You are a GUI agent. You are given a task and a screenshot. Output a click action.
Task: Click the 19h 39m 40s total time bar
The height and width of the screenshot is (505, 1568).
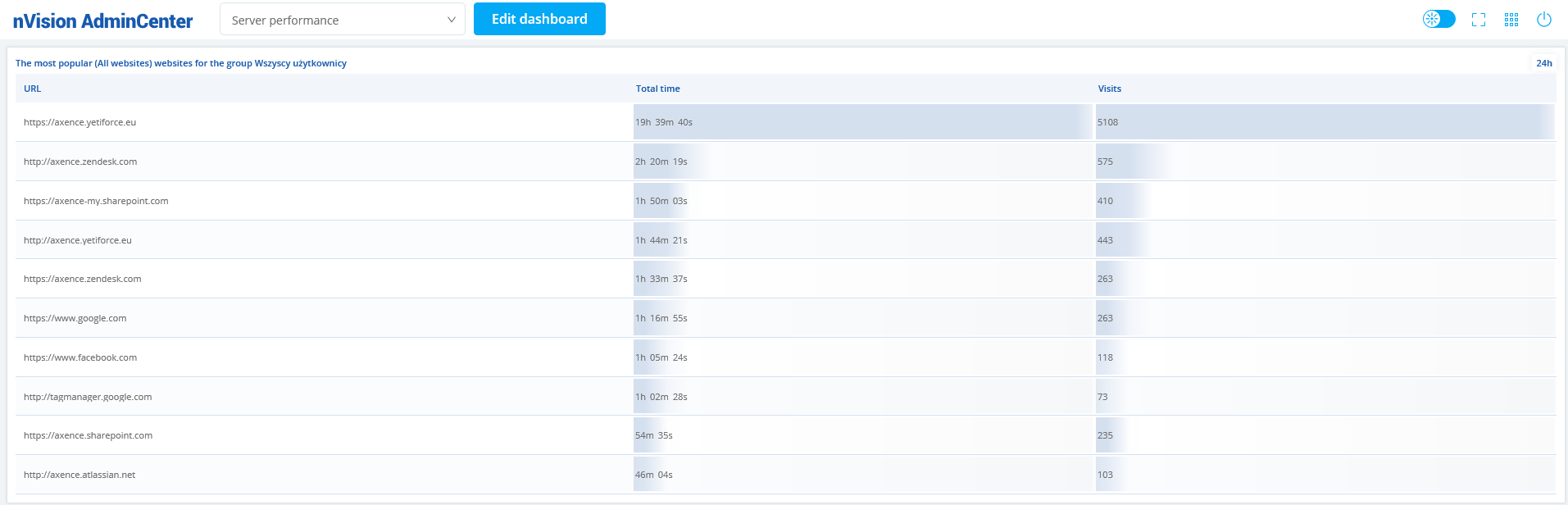(862, 122)
